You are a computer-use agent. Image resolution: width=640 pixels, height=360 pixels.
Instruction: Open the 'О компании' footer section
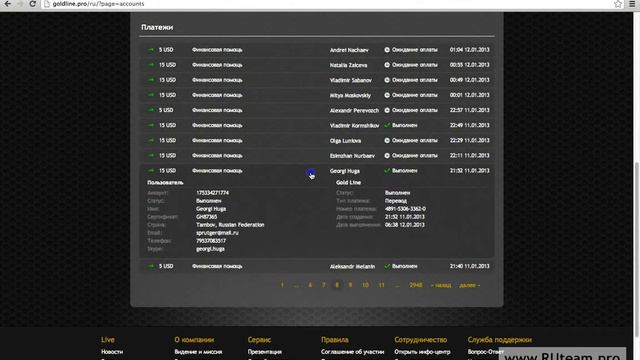pyautogui.click(x=194, y=340)
